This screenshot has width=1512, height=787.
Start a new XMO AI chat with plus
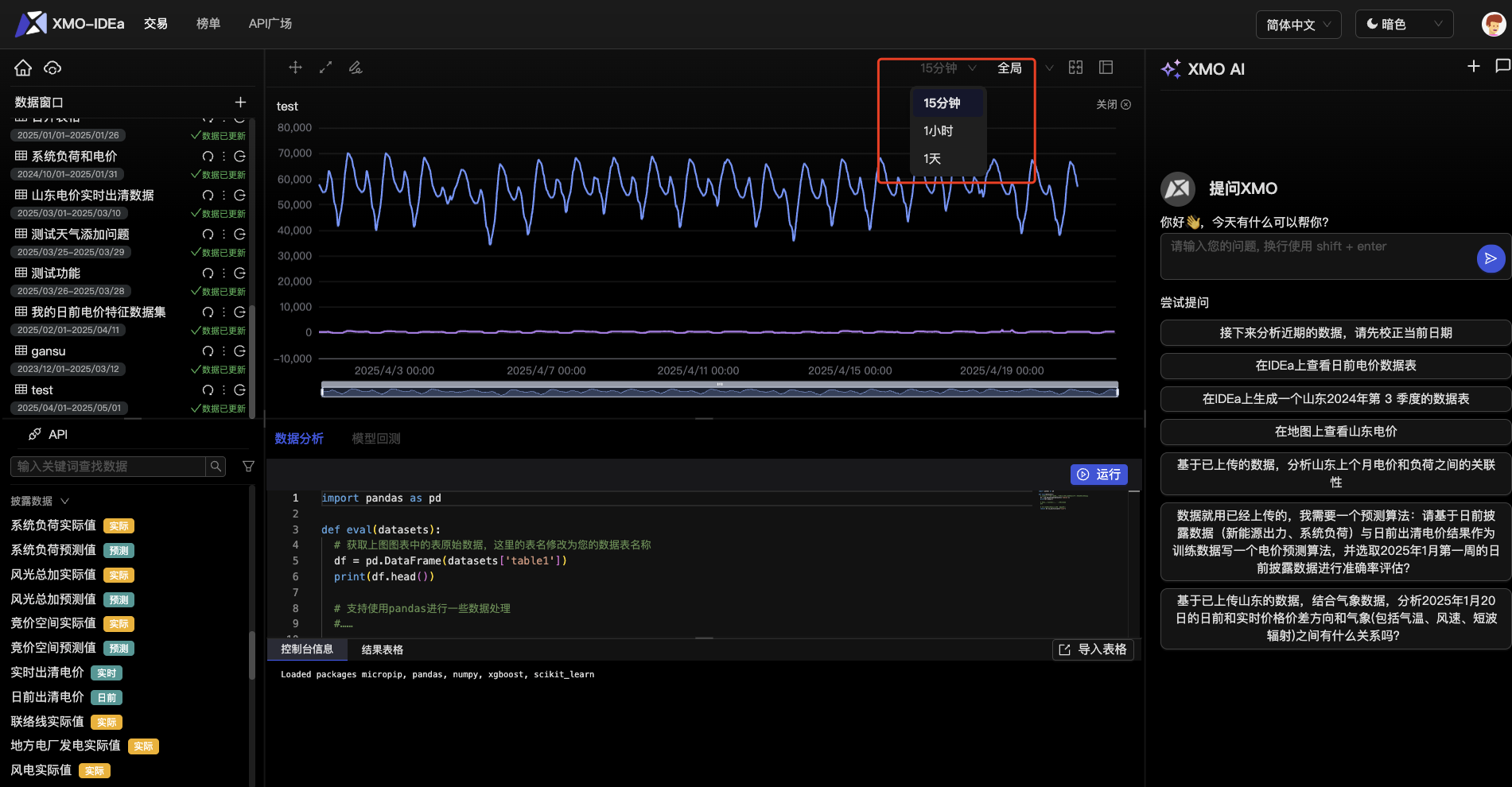[1474, 66]
